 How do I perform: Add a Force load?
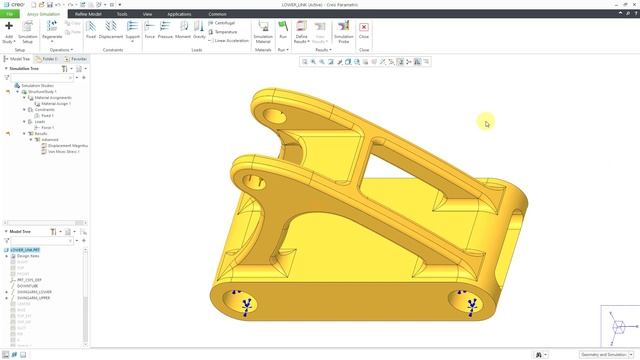point(149,30)
